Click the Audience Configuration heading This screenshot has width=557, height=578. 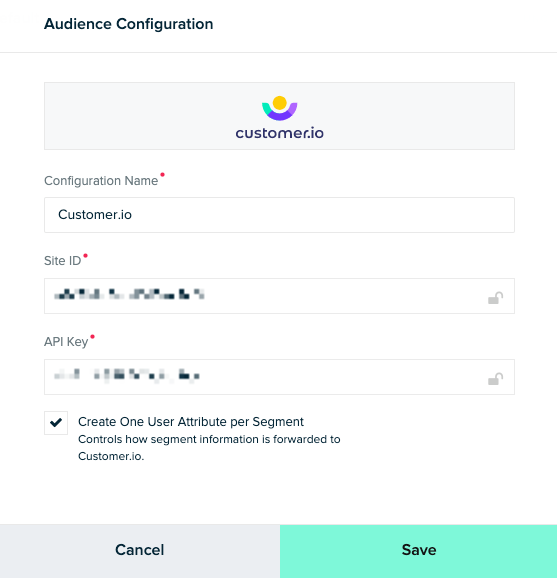tap(129, 24)
